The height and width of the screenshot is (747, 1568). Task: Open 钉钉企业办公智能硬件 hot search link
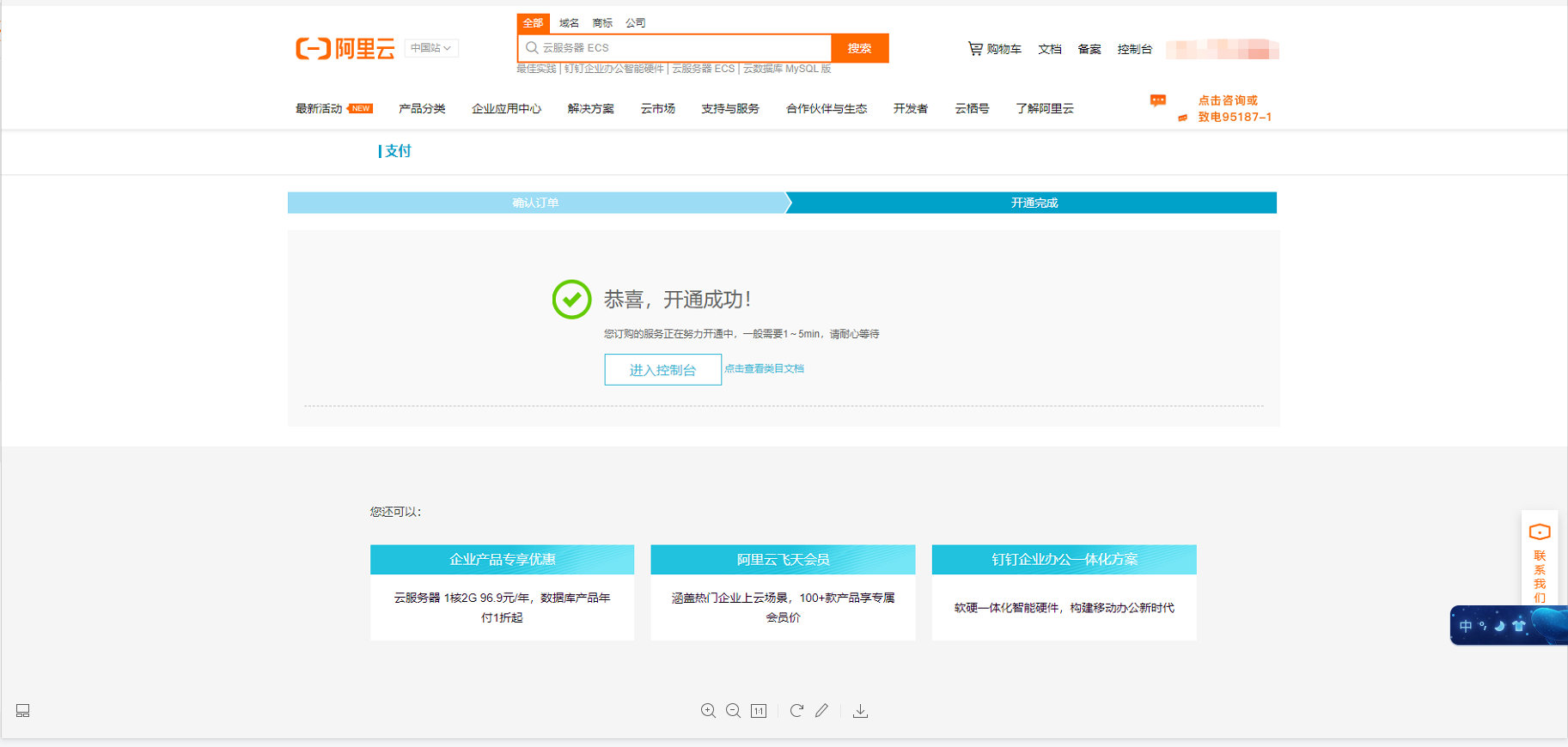coord(614,69)
